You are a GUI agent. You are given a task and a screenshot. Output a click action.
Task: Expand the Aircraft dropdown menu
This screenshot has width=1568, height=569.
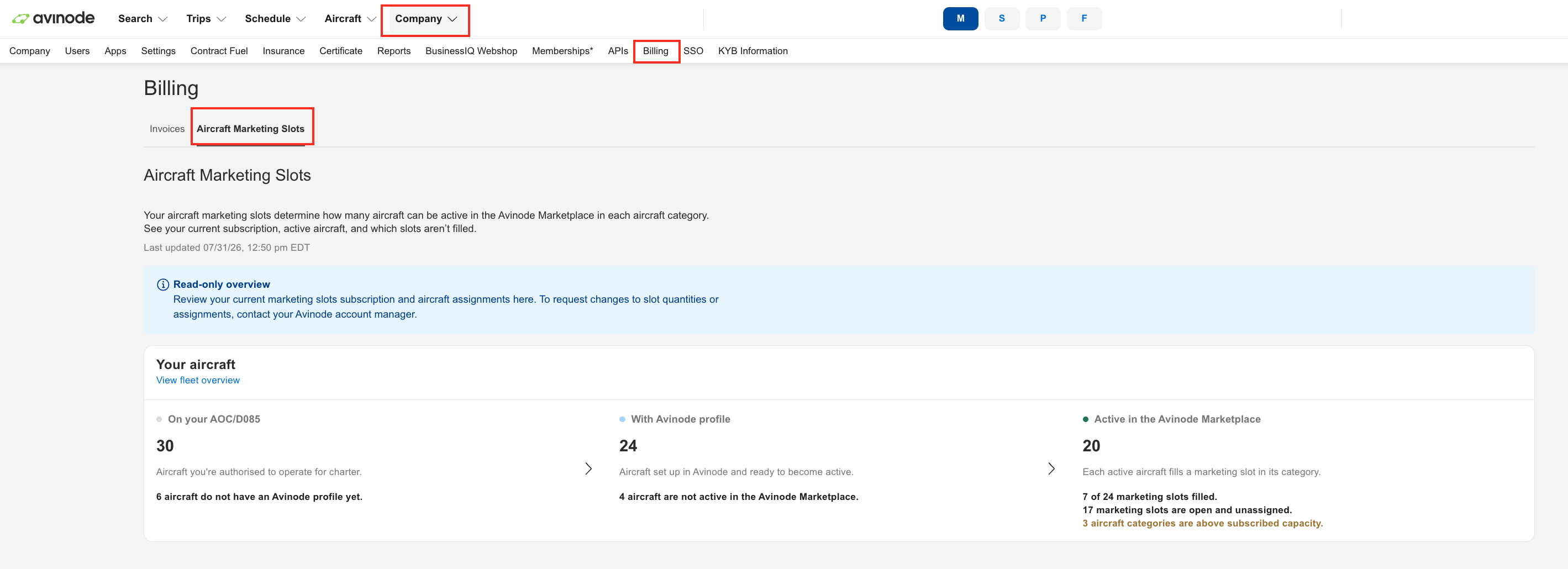click(350, 19)
